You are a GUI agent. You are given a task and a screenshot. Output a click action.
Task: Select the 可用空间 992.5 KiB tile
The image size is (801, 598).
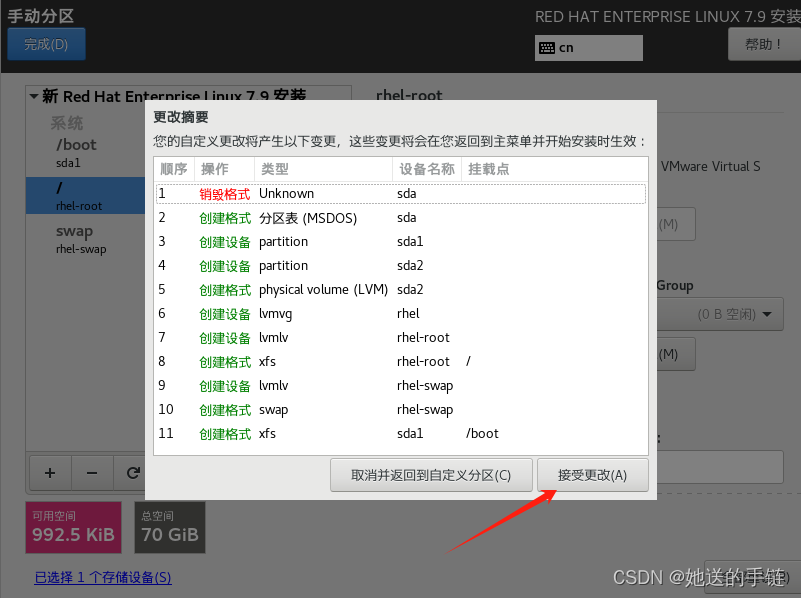pos(73,527)
